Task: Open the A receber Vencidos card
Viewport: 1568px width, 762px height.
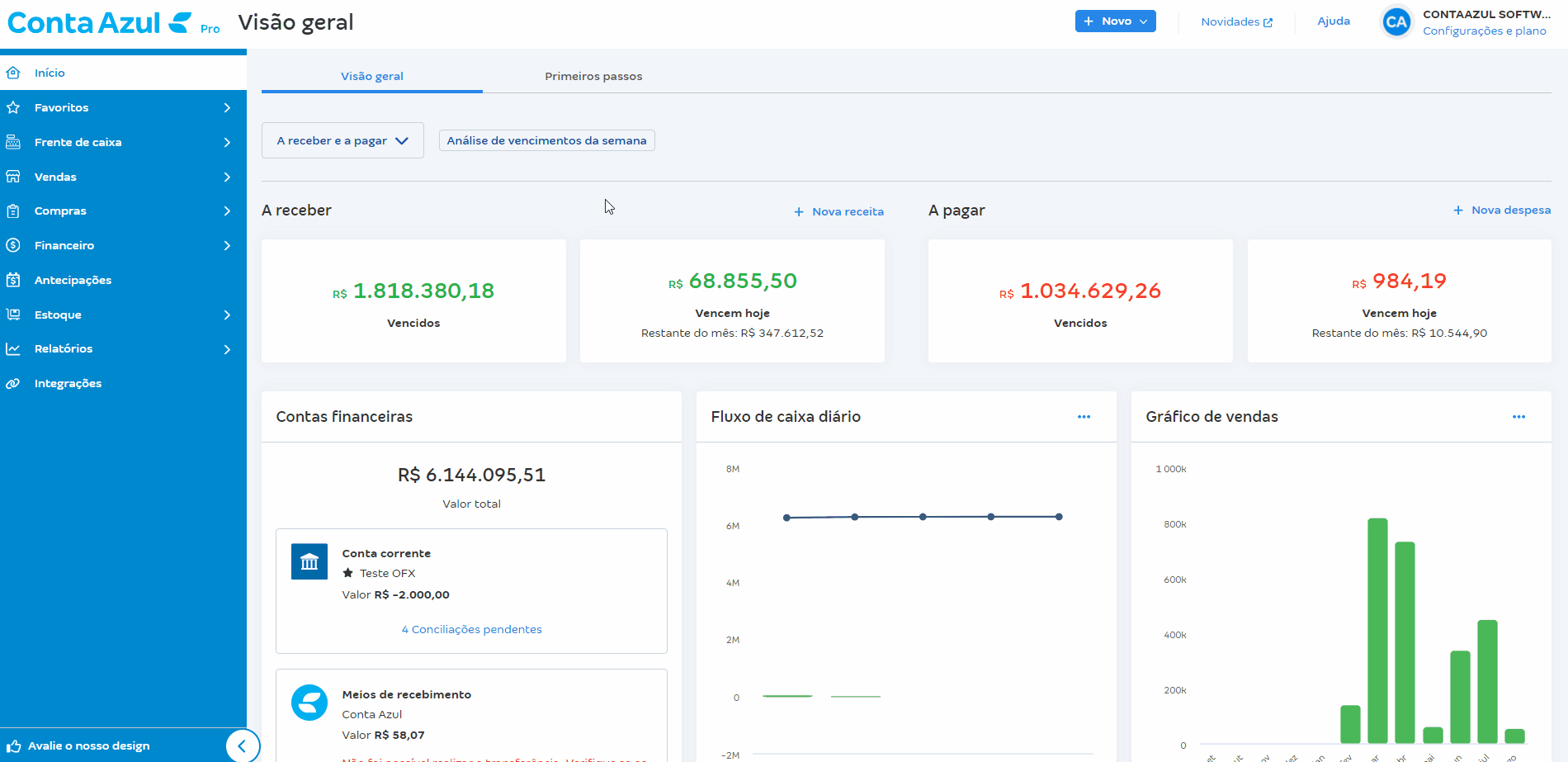Action: tap(413, 301)
